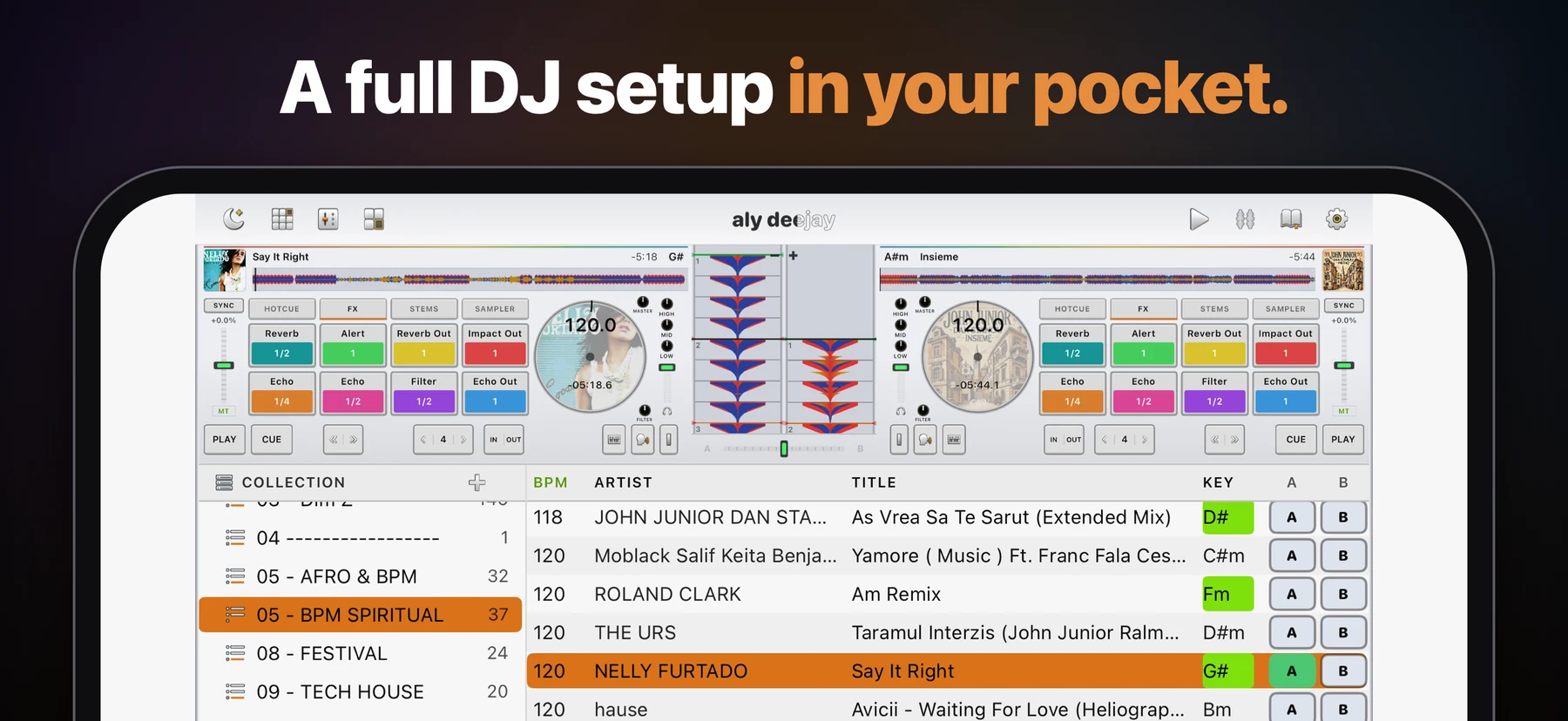Select the right deck SAMPLER tab
The width and height of the screenshot is (1568, 721).
[x=1286, y=309]
